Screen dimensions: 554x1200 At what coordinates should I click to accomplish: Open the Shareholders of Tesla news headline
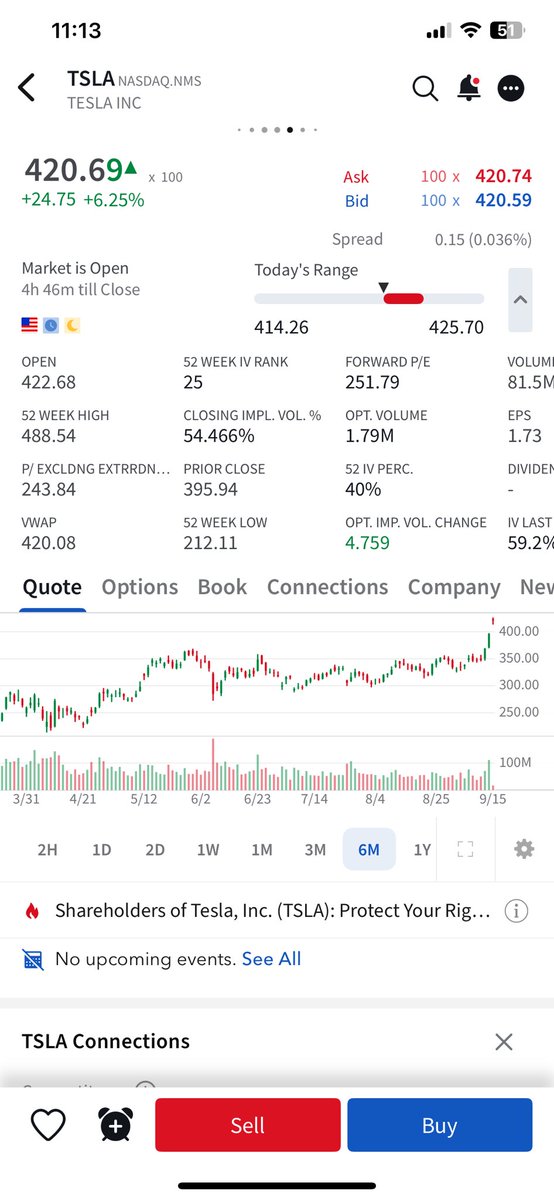273,911
